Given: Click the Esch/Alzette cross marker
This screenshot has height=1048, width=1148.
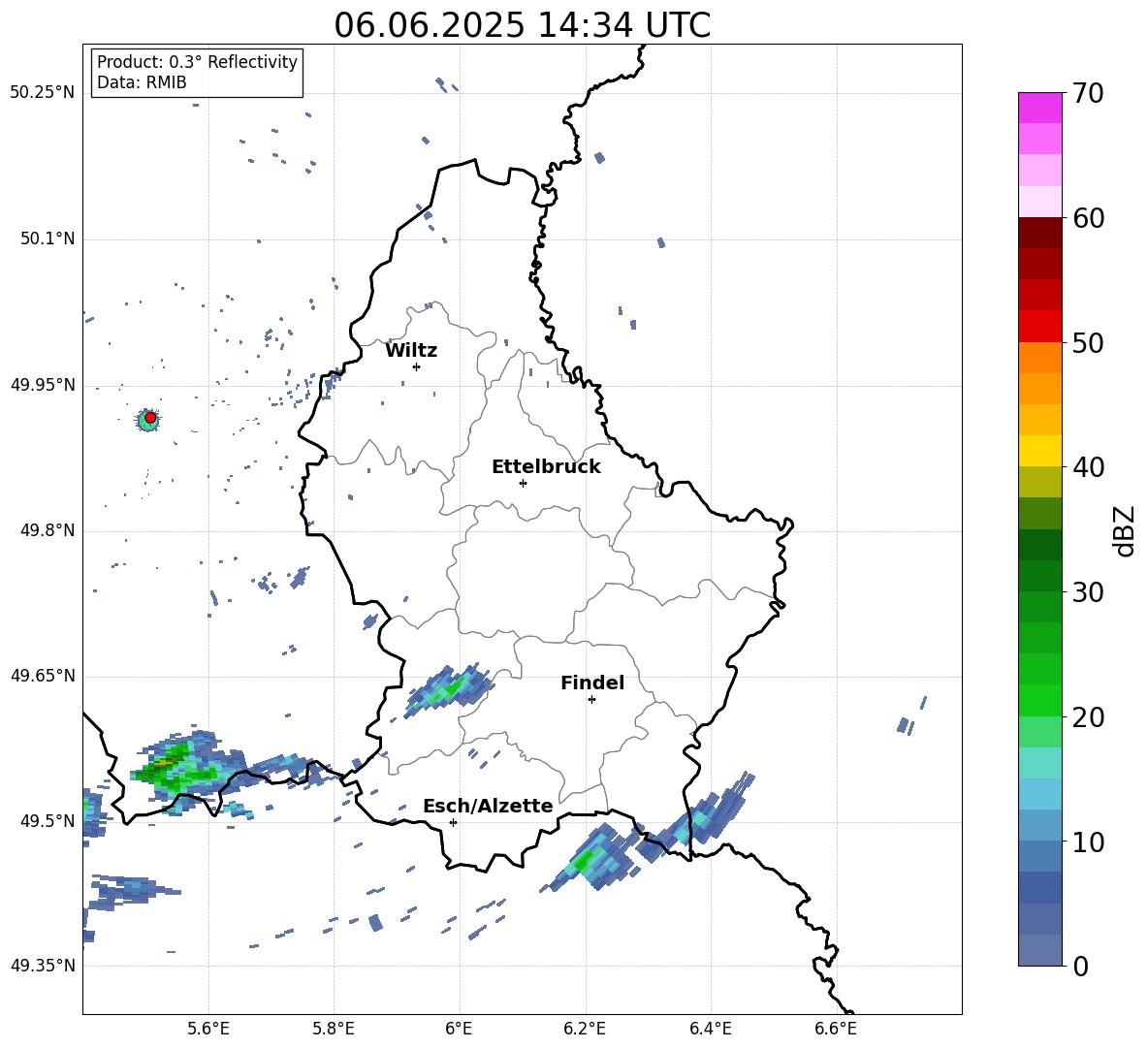Looking at the screenshot, I should click(x=453, y=822).
